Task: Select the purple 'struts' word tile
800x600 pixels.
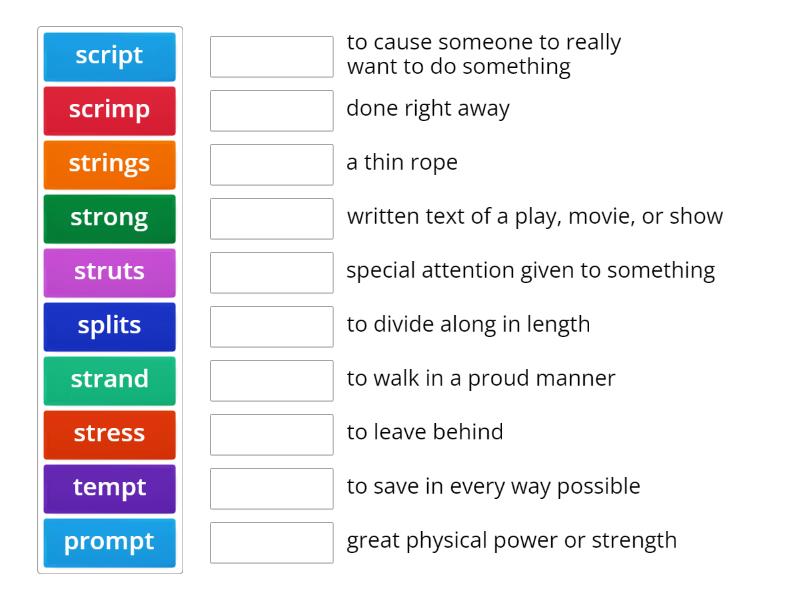Action: pos(109,272)
